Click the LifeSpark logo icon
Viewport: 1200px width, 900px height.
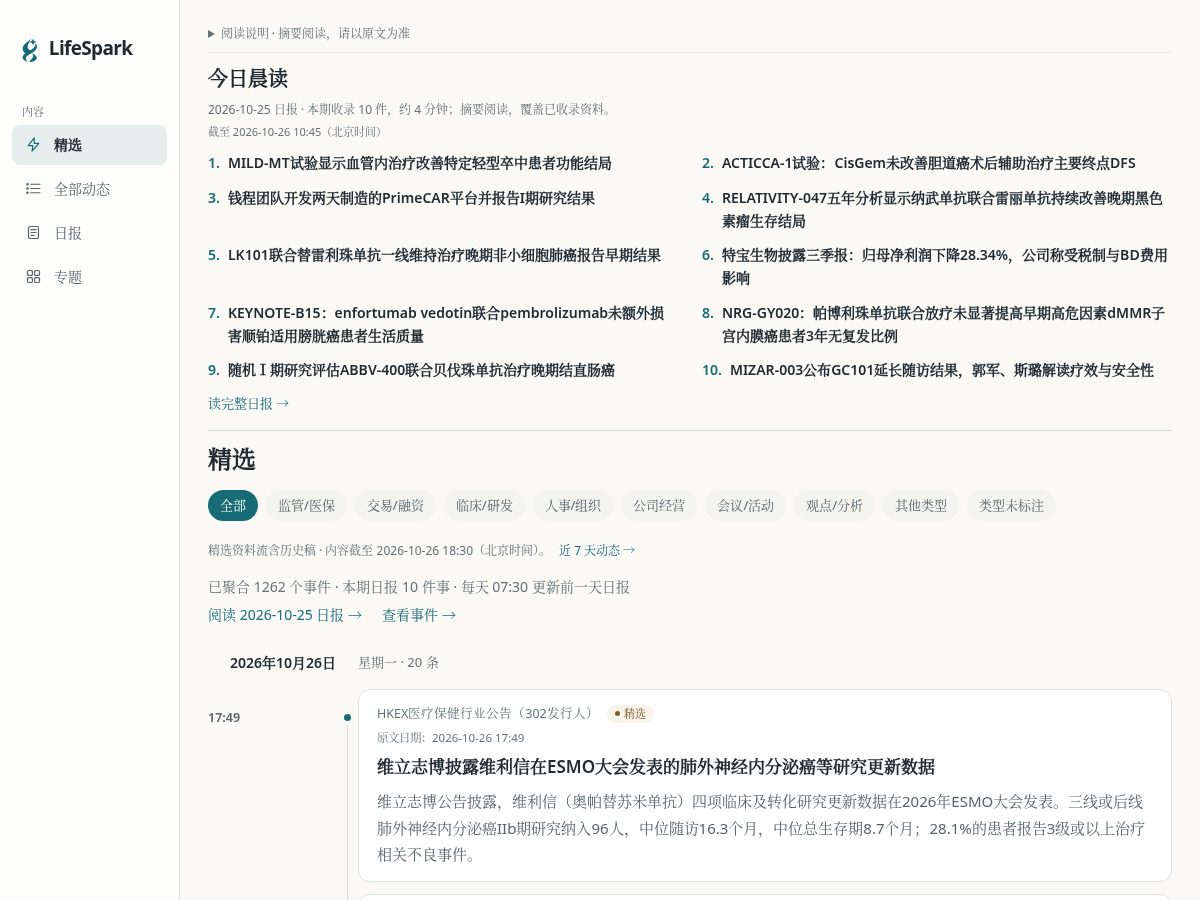pos(31,50)
